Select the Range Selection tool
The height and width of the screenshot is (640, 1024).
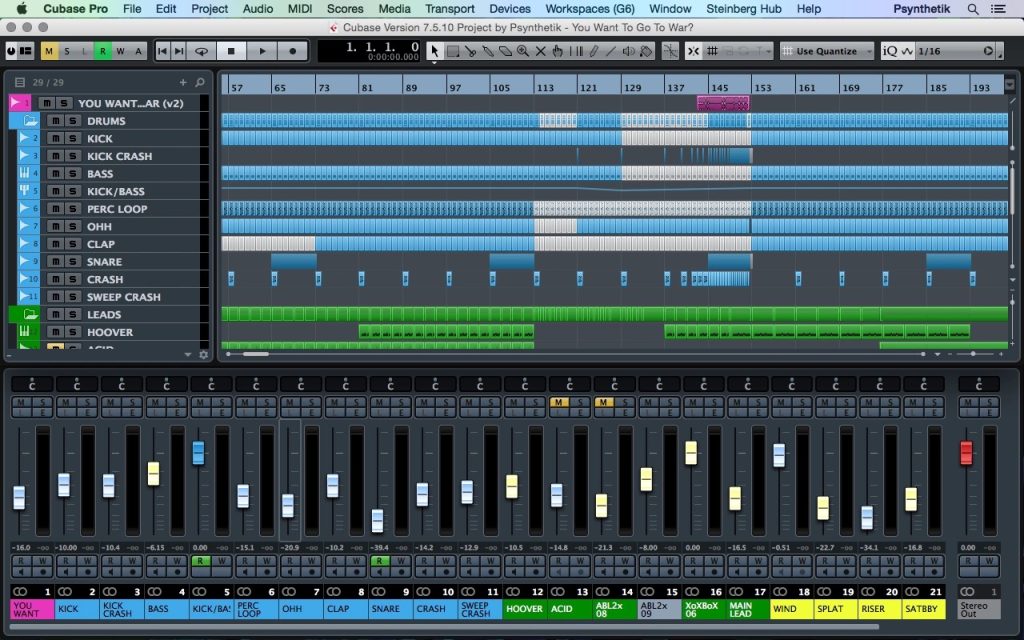coord(452,51)
